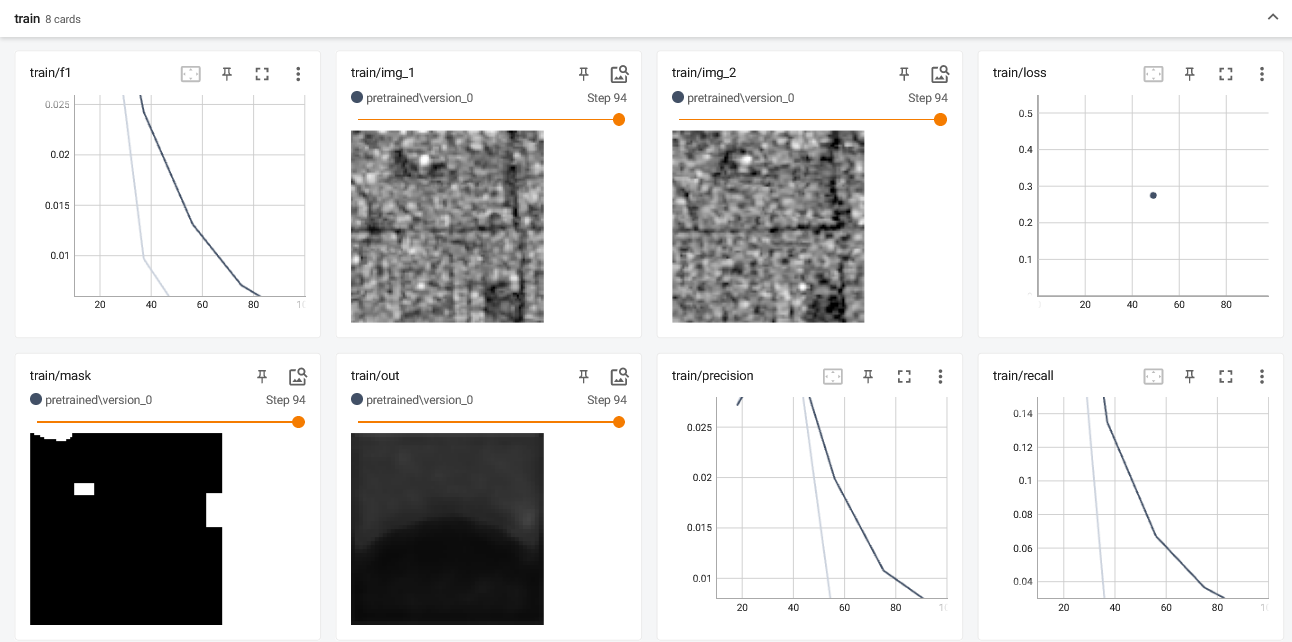
Task: Pin the train/f1 chart
Action: coord(226,73)
